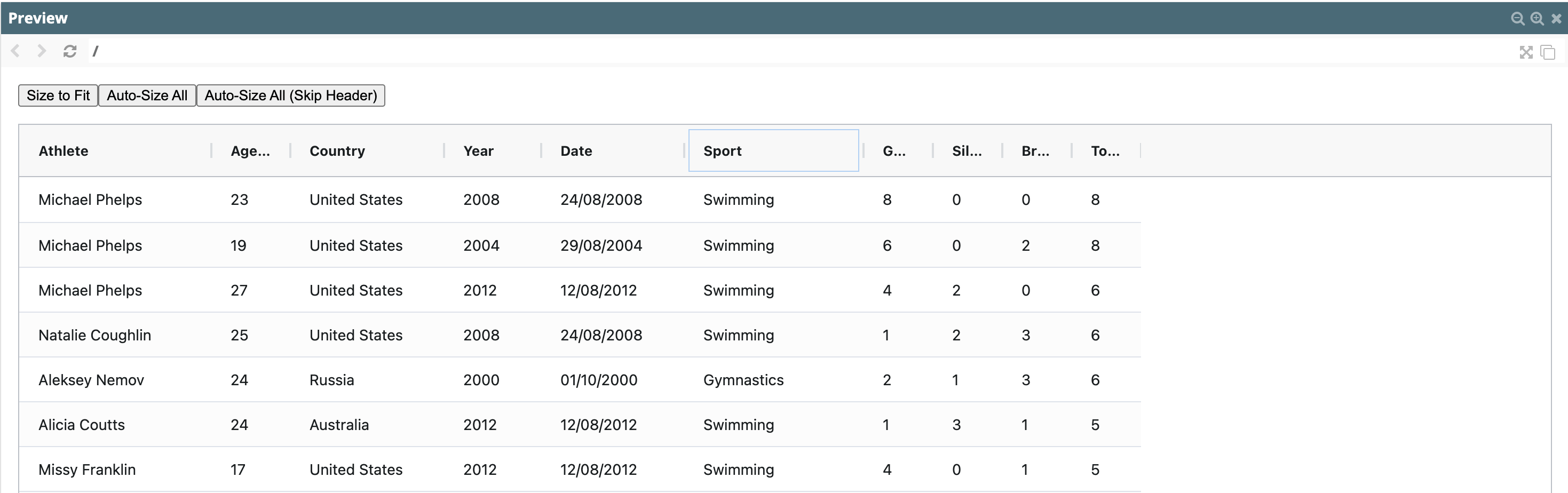
Task: Select the Aleksey Nemov row
Action: coord(91,380)
